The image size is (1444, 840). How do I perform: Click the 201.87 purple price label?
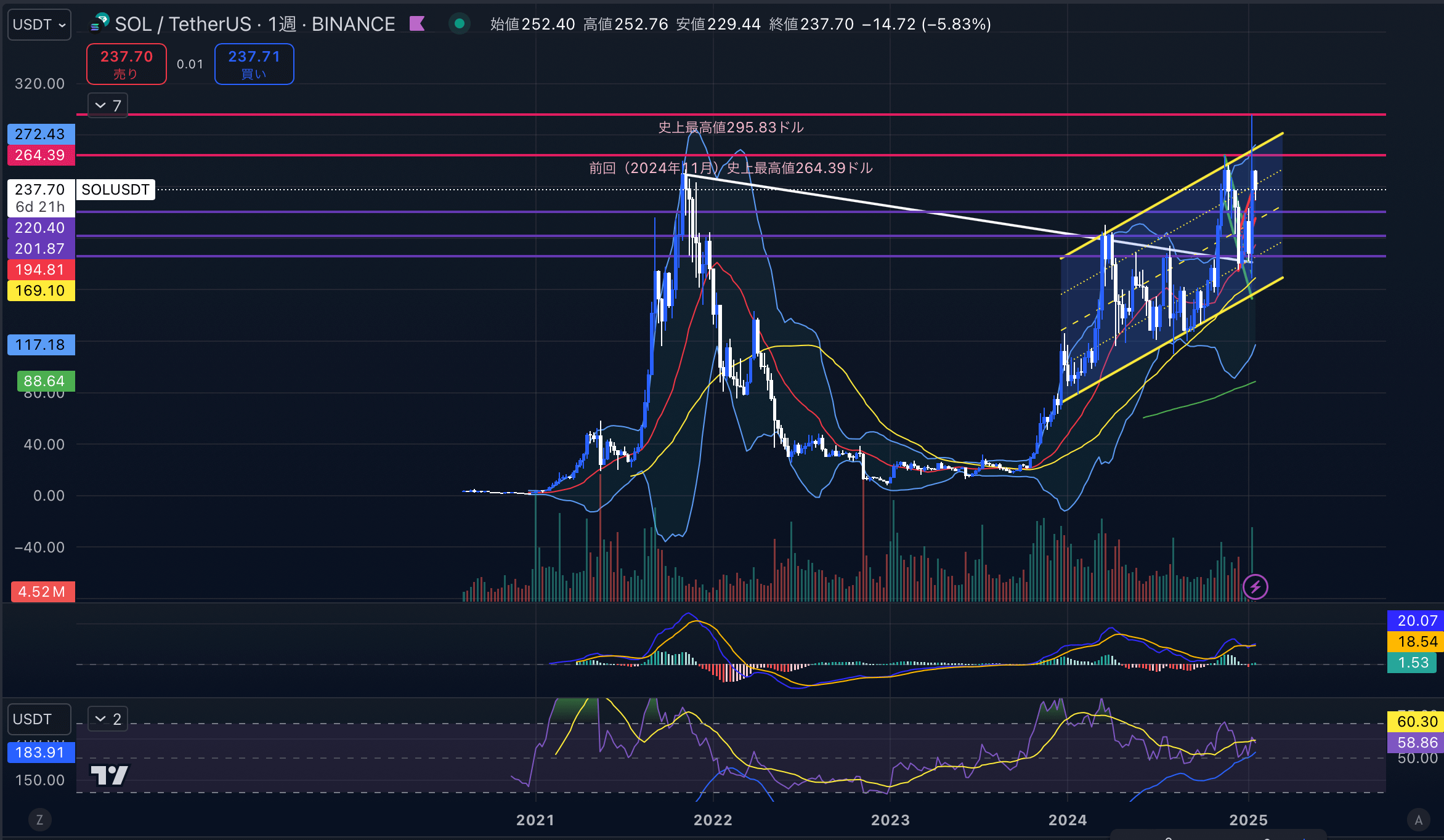click(41, 249)
